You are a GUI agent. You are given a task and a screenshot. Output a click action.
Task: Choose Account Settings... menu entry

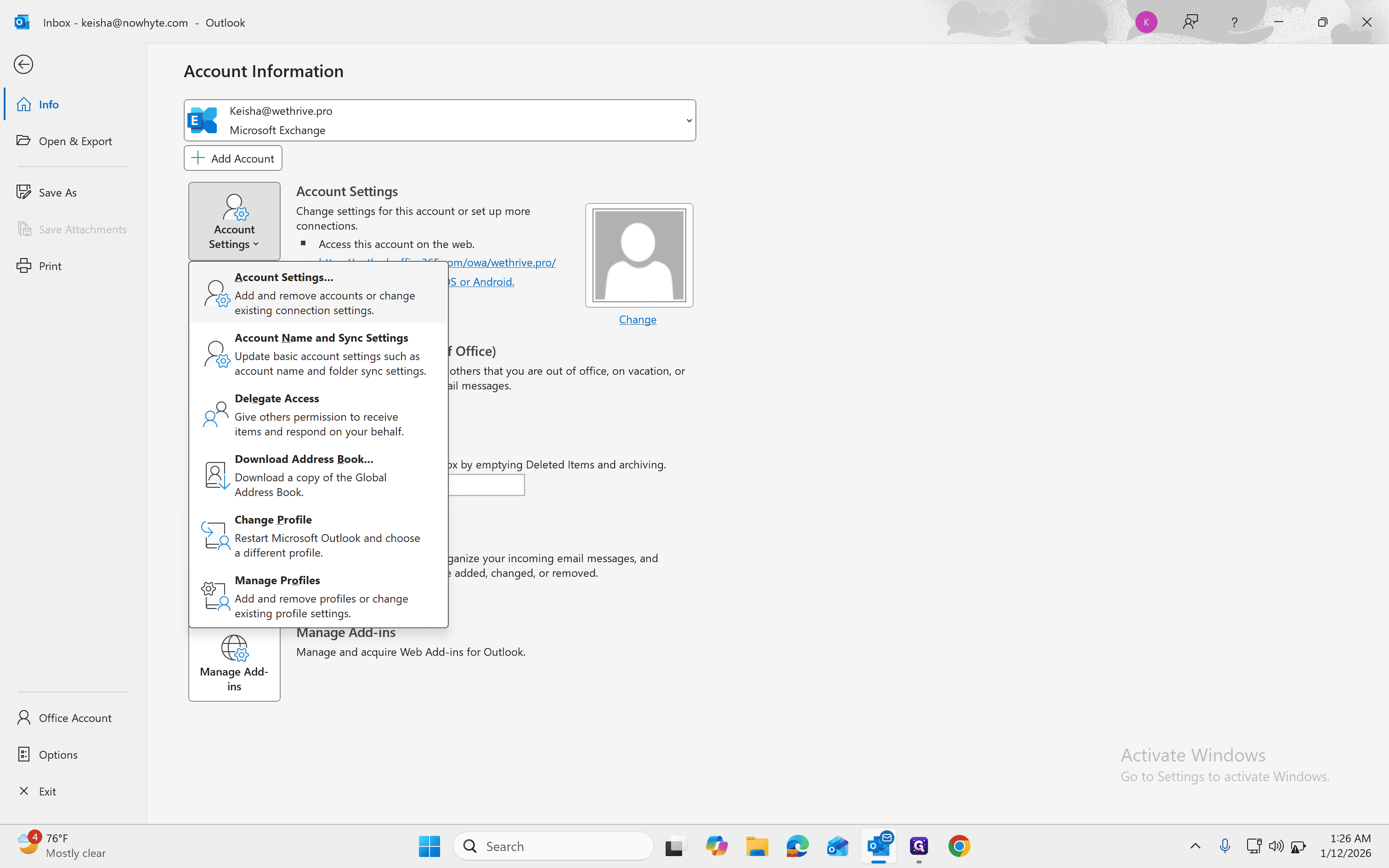[x=319, y=293]
